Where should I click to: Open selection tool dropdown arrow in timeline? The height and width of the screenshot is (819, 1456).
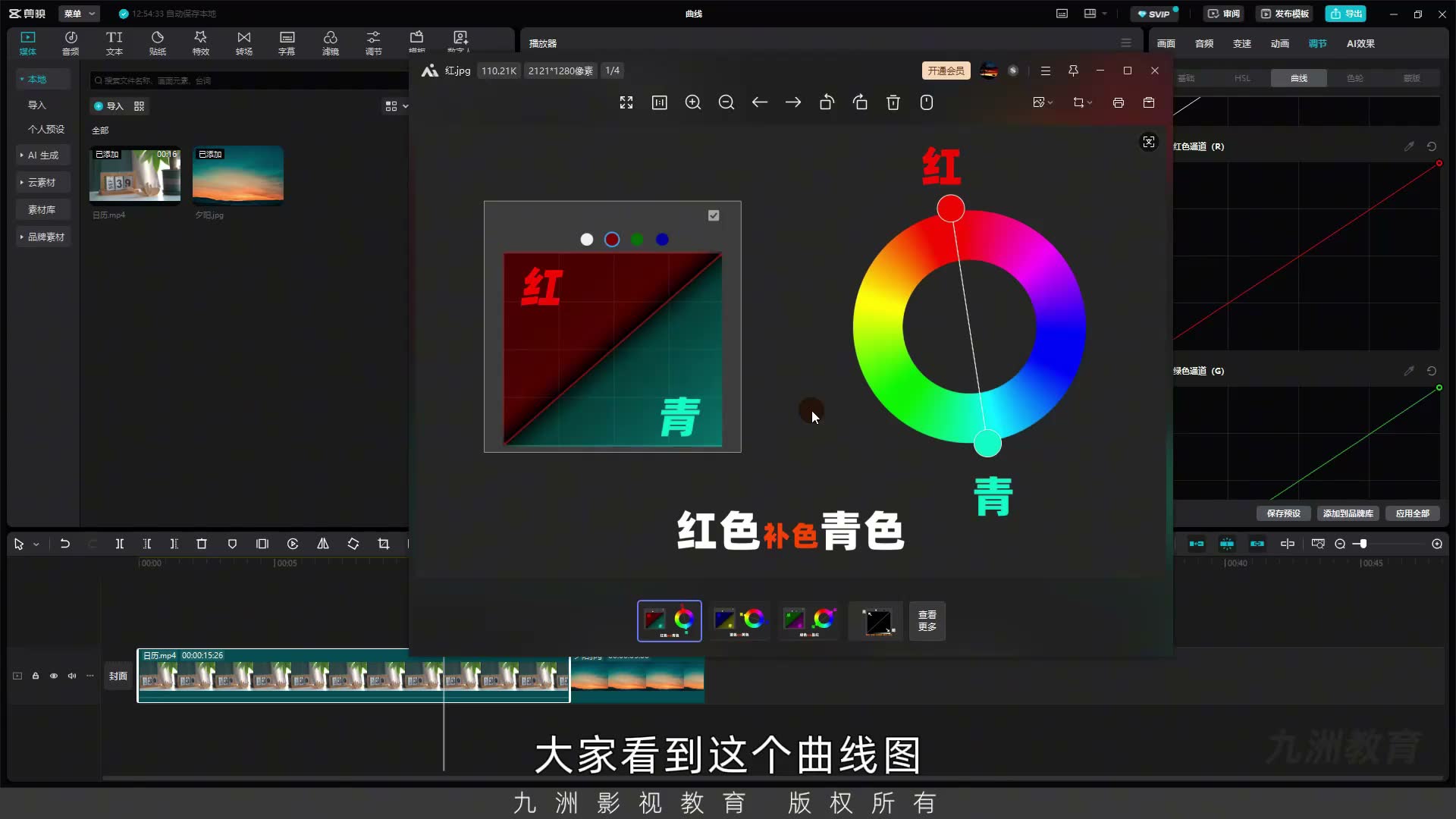(36, 544)
